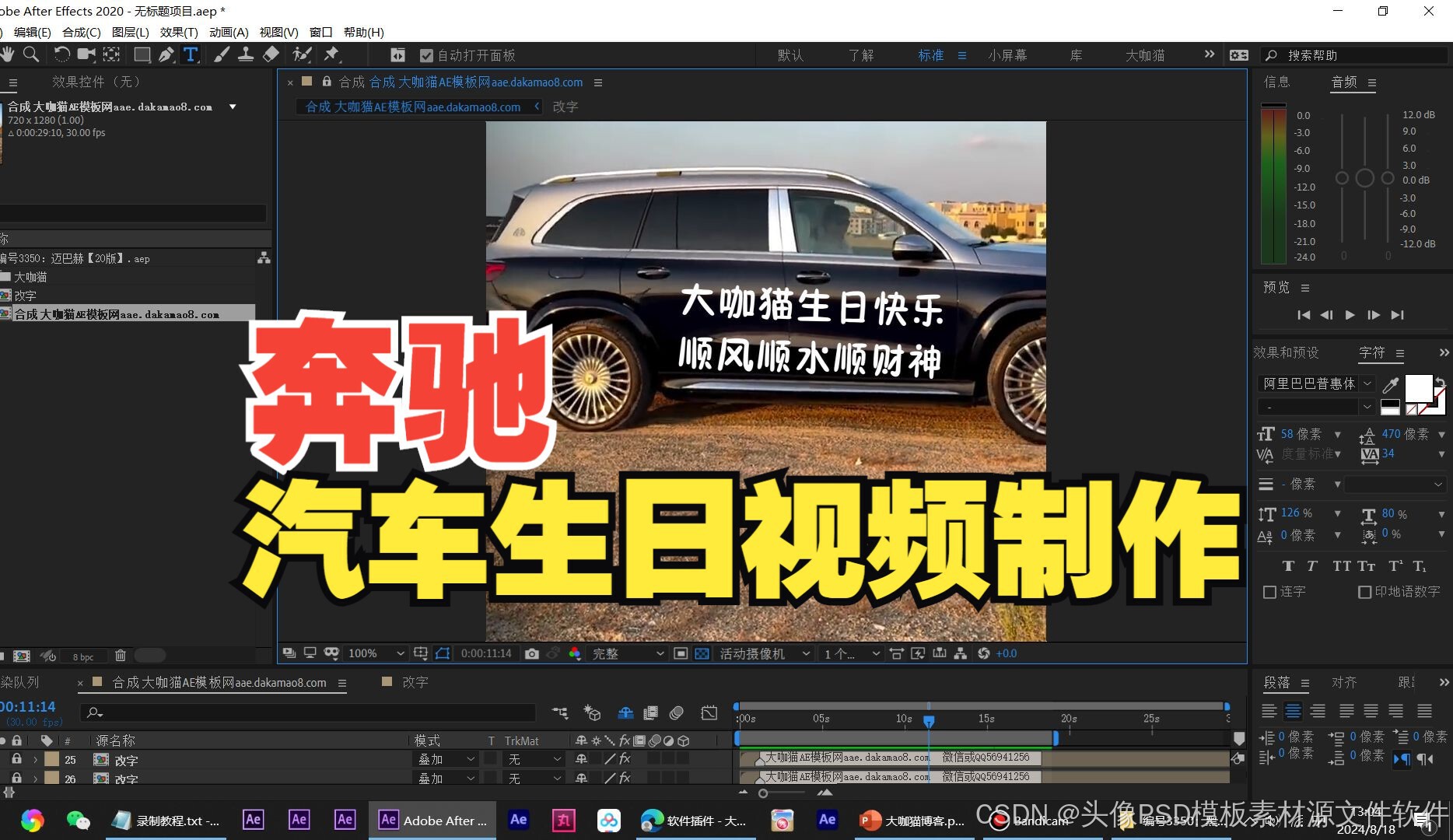Toggle lock on layer 25

click(x=16, y=759)
